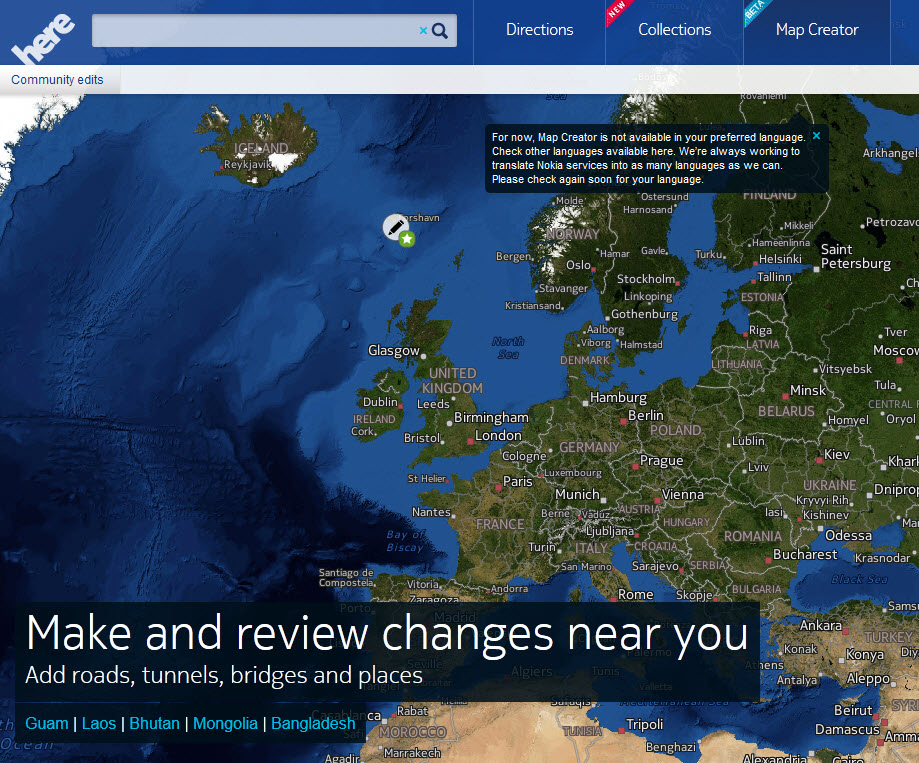Follow the Laos link
The width and height of the screenshot is (919, 763).
98,723
